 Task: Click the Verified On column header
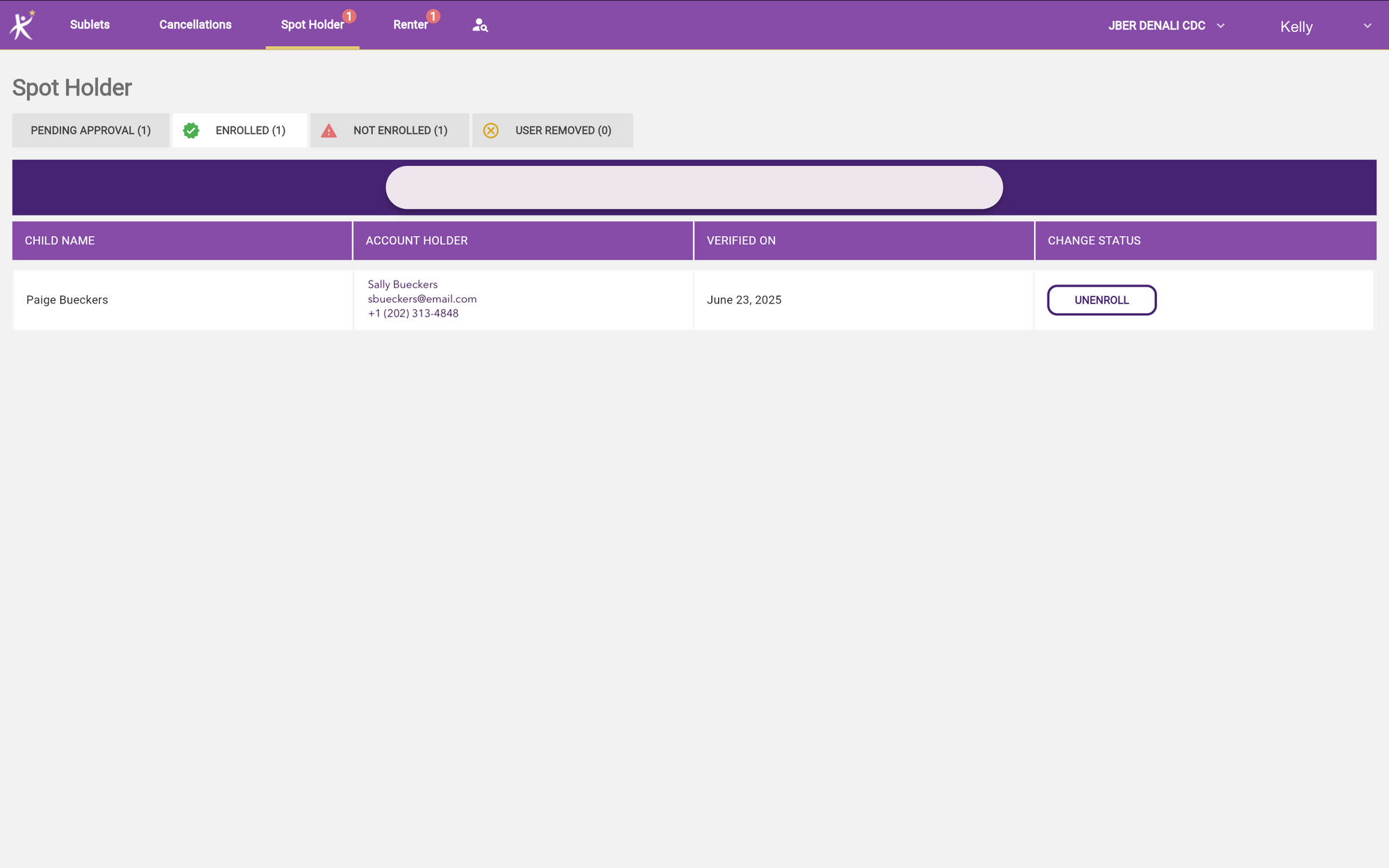864,240
